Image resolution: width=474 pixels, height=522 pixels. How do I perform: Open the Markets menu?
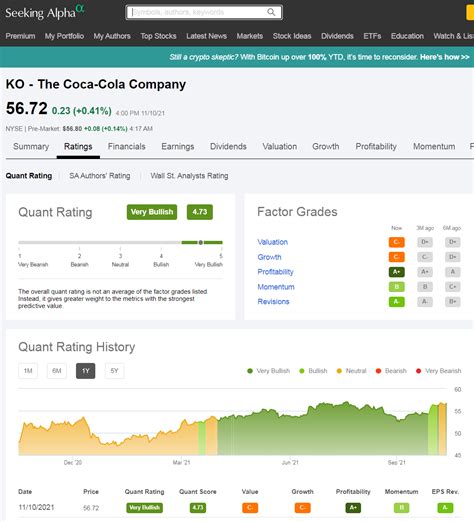tap(250, 36)
